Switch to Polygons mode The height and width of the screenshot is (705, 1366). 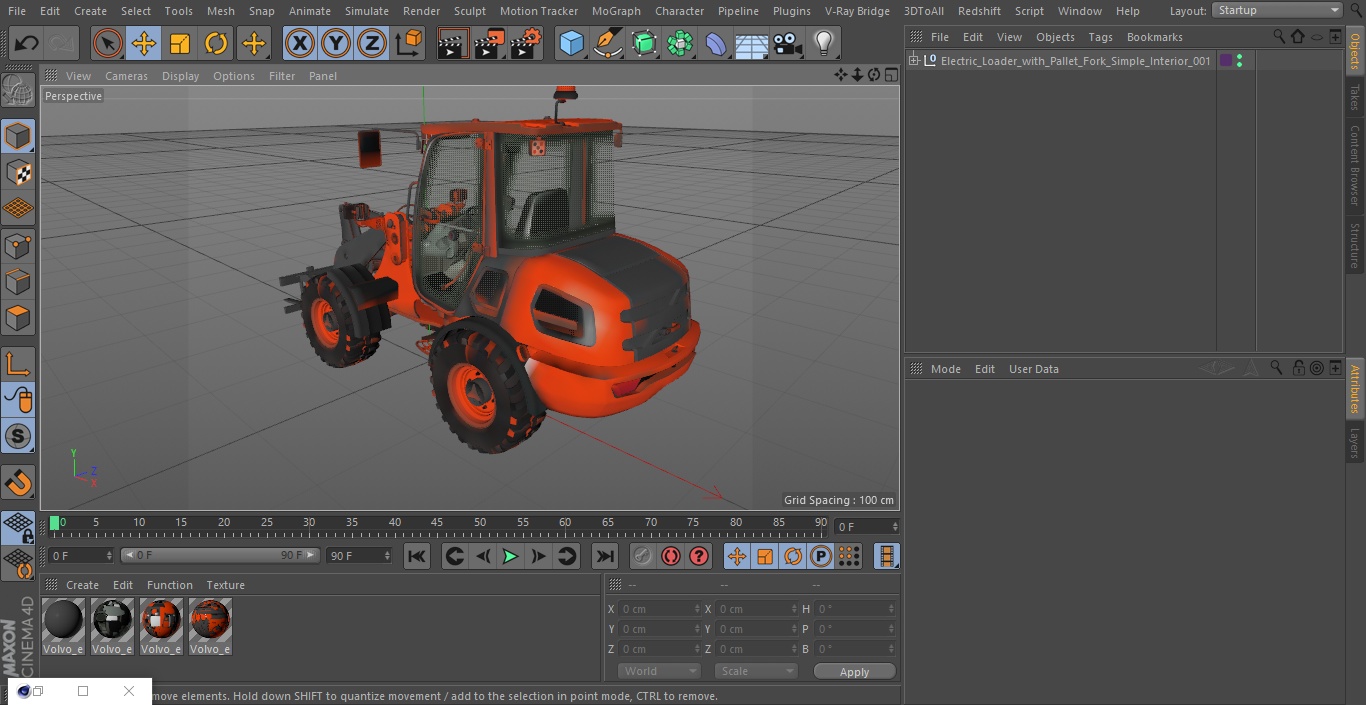click(18, 319)
